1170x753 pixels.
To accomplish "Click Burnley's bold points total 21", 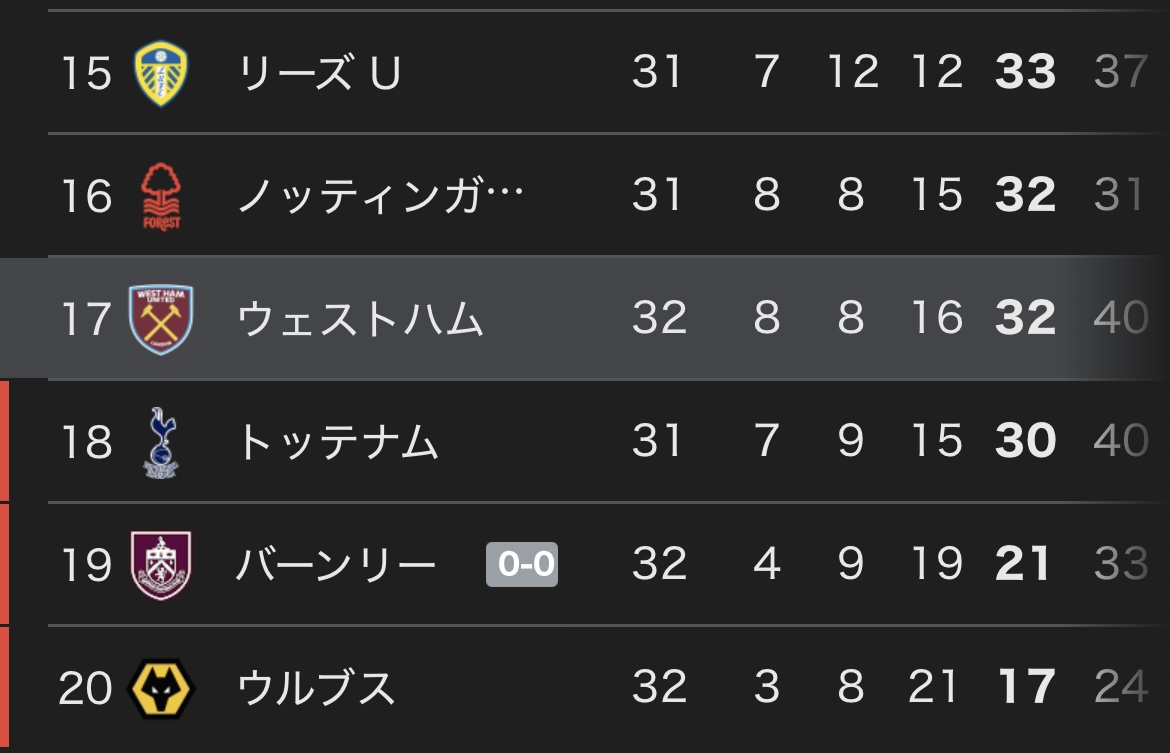I will tap(1024, 565).
